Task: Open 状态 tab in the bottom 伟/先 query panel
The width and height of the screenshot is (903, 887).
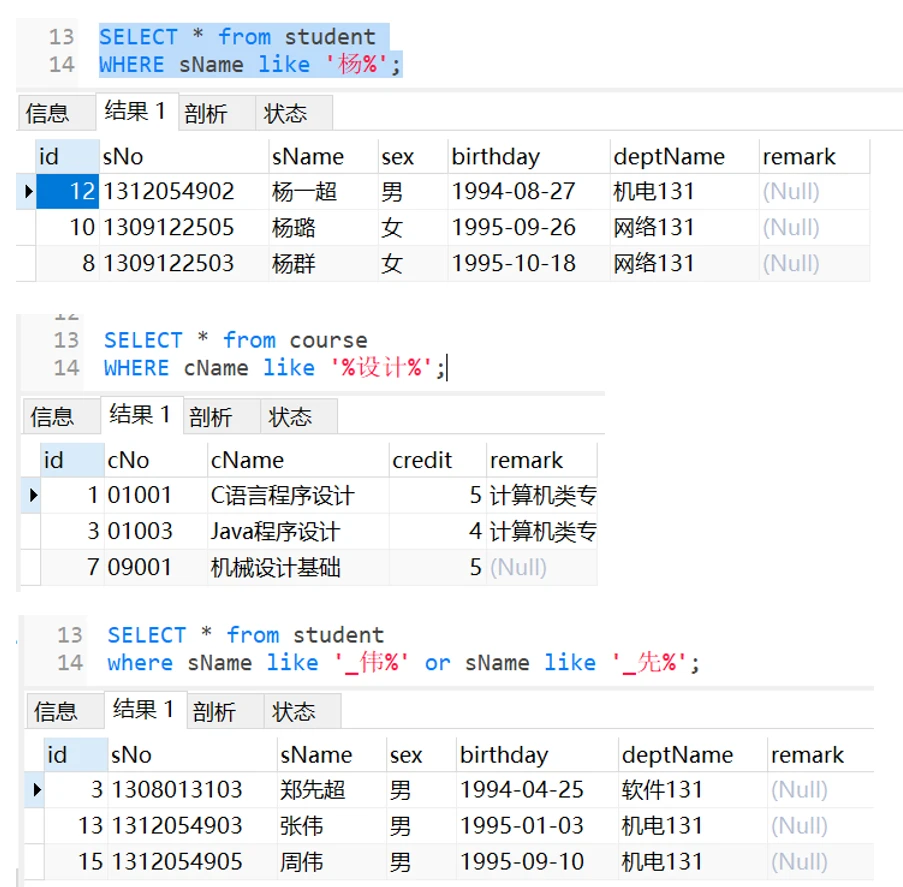Action: 293,711
